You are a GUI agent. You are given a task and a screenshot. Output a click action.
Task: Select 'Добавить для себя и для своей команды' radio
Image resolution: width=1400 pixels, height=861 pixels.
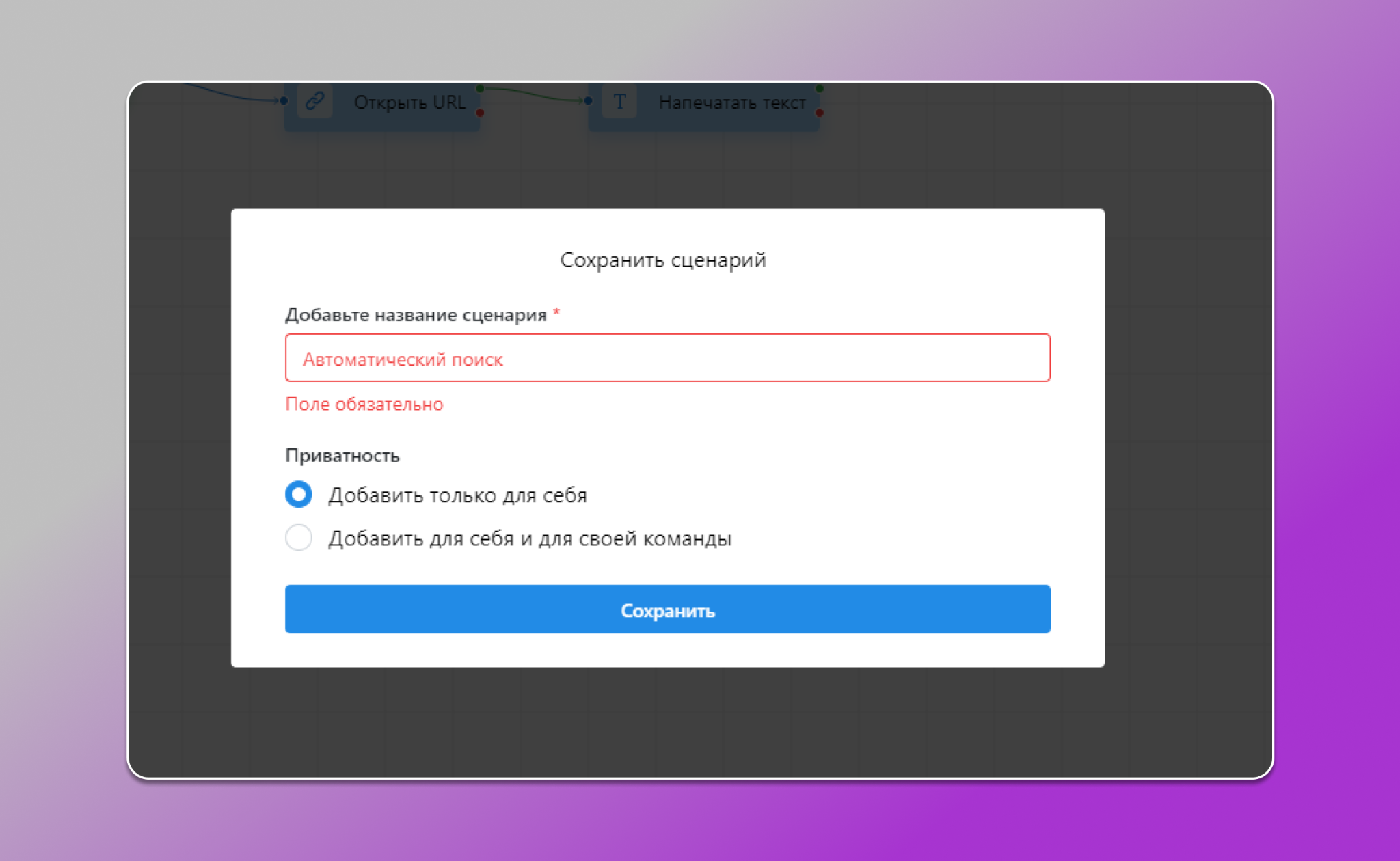[299, 538]
